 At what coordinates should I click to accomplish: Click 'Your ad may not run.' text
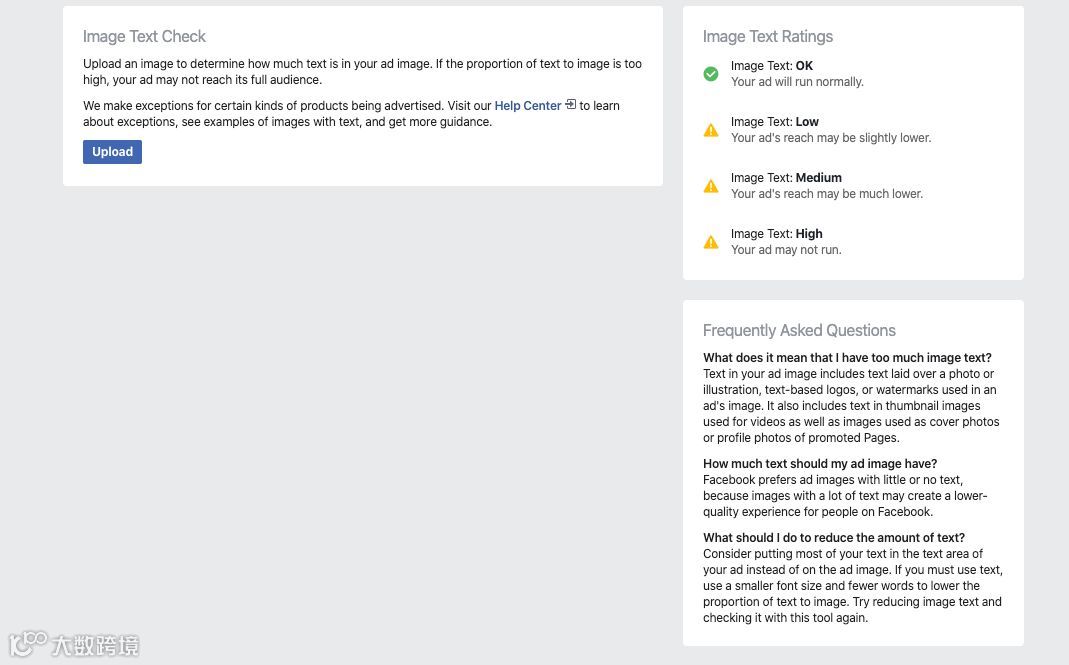click(x=786, y=250)
